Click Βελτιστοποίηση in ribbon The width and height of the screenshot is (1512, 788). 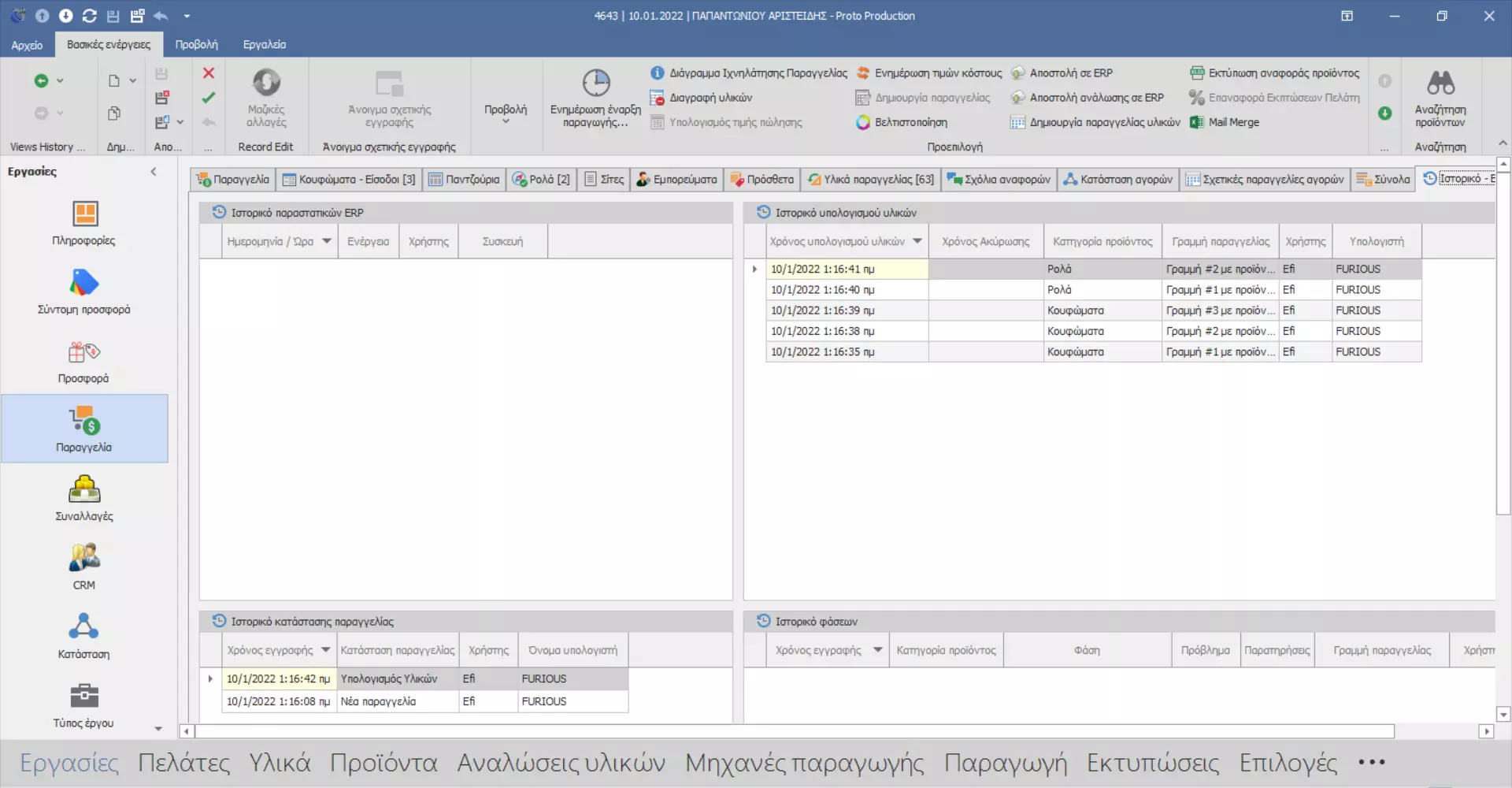pyautogui.click(x=910, y=122)
